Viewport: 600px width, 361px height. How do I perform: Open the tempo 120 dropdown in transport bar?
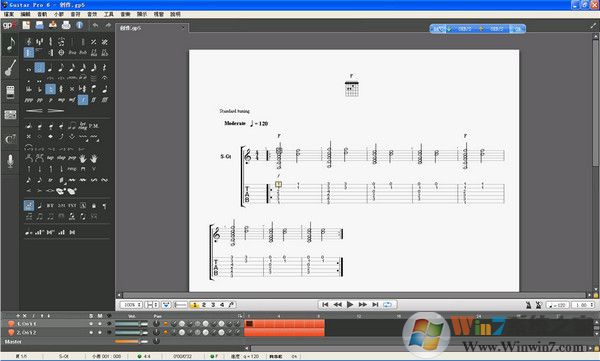[x=557, y=305]
